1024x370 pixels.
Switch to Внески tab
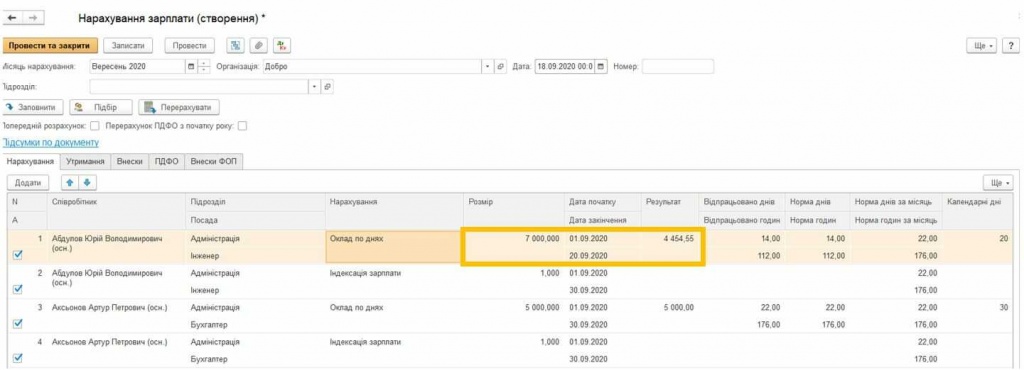click(130, 161)
